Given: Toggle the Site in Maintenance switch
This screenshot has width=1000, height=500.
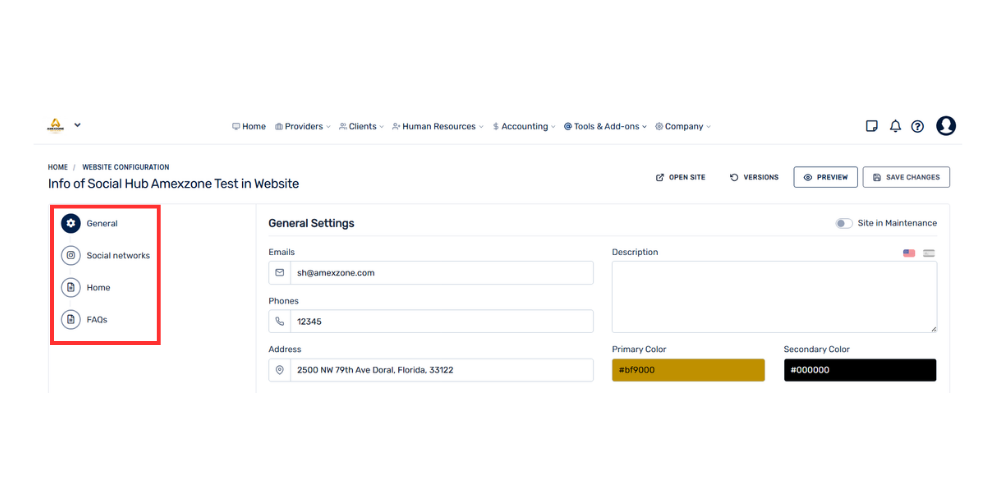Looking at the screenshot, I should [844, 223].
